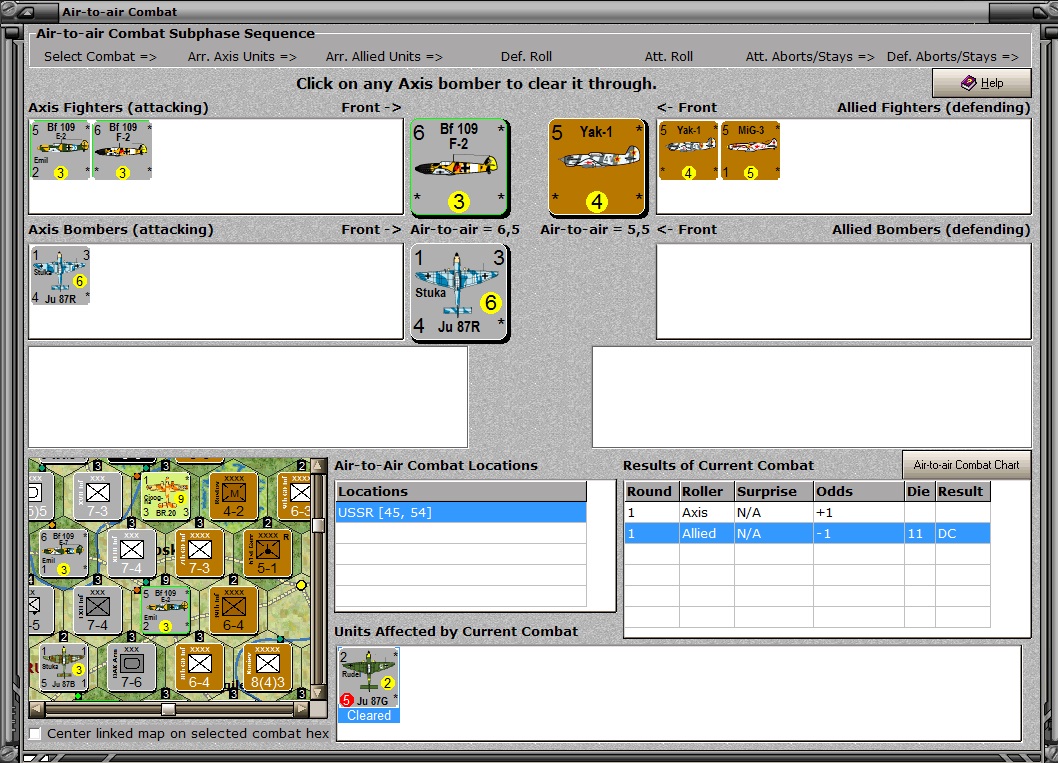The image size is (1058, 763).
Task: Click the DC result cell
Action: coord(962,534)
